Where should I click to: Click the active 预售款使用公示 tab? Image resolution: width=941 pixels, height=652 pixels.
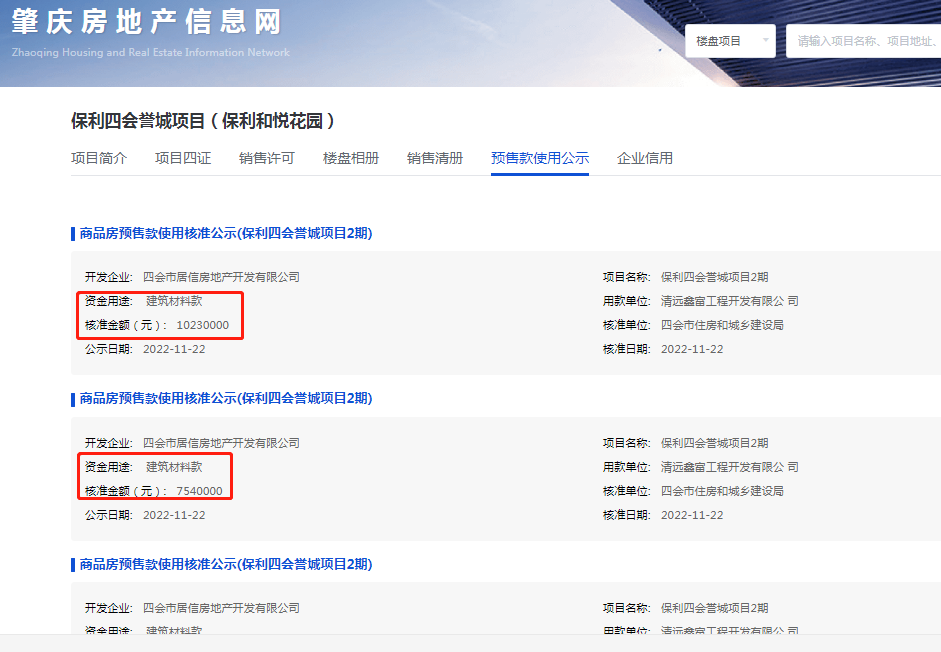point(540,158)
